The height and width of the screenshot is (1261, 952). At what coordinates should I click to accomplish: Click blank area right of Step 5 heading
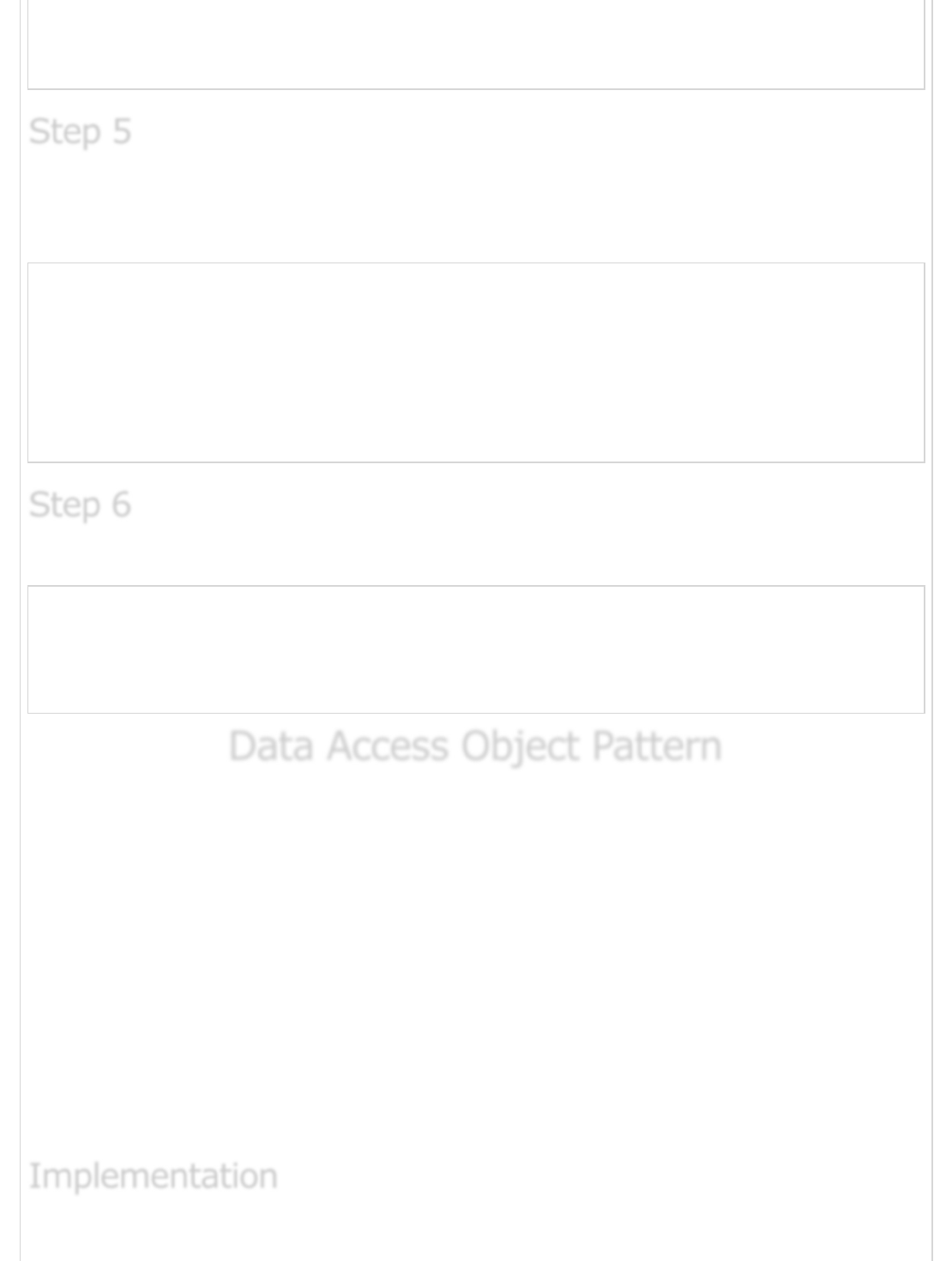click(x=515, y=131)
